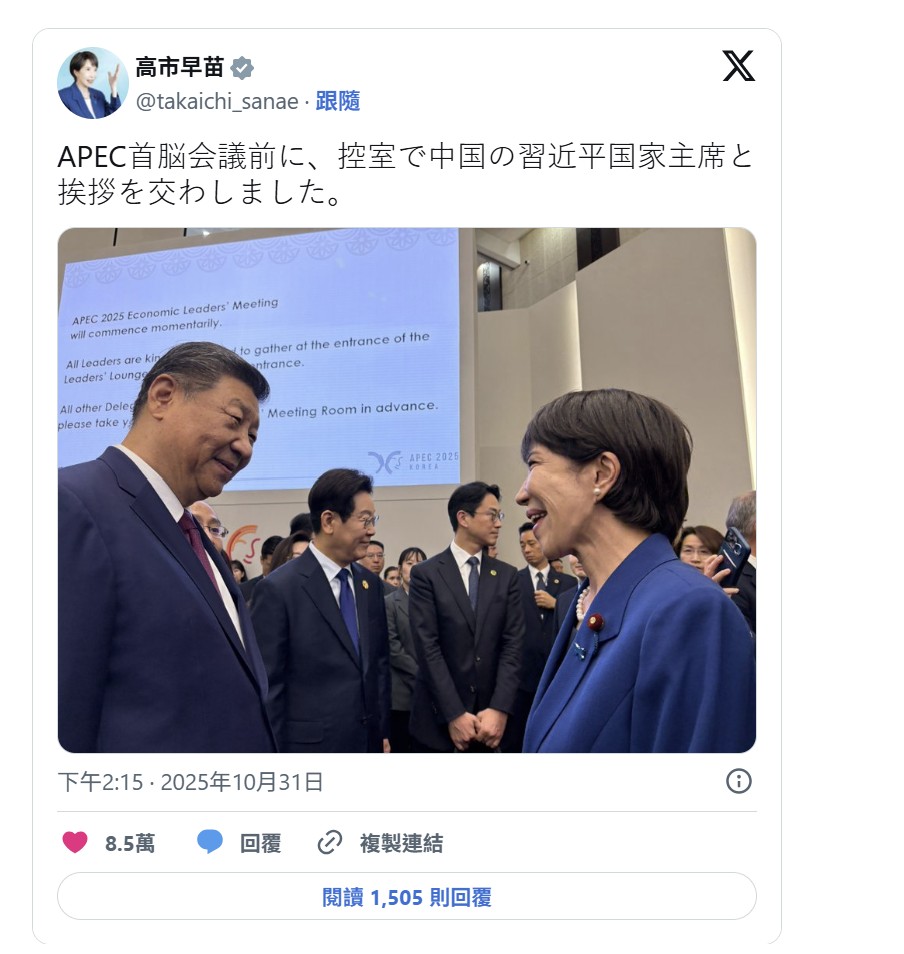Open the @takaichi_sanae handle link

pyautogui.click(x=217, y=102)
